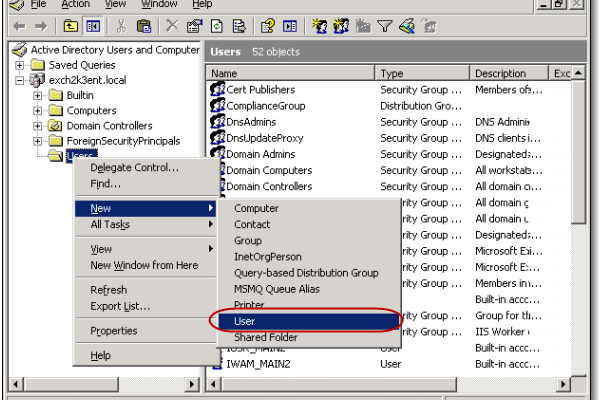Choose Delegate Control from context menu
This screenshot has width=608, height=400.
(x=134, y=168)
